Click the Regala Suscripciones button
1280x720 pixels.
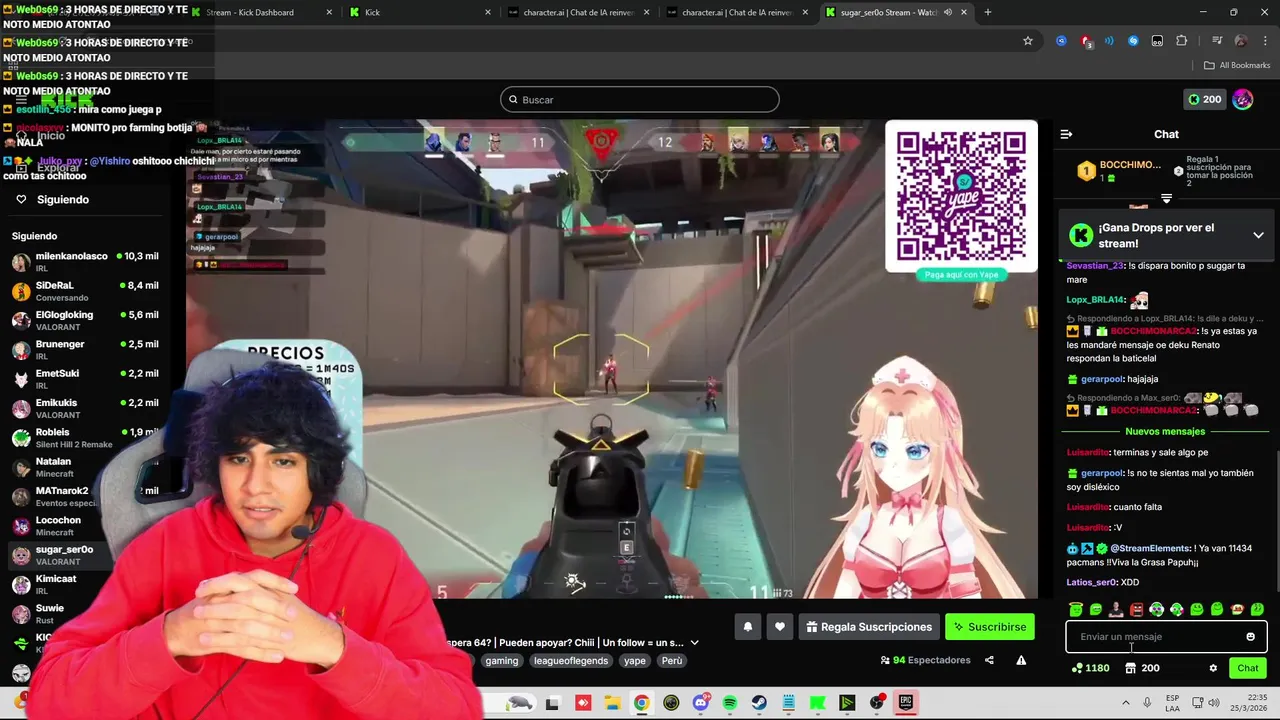pos(869,627)
